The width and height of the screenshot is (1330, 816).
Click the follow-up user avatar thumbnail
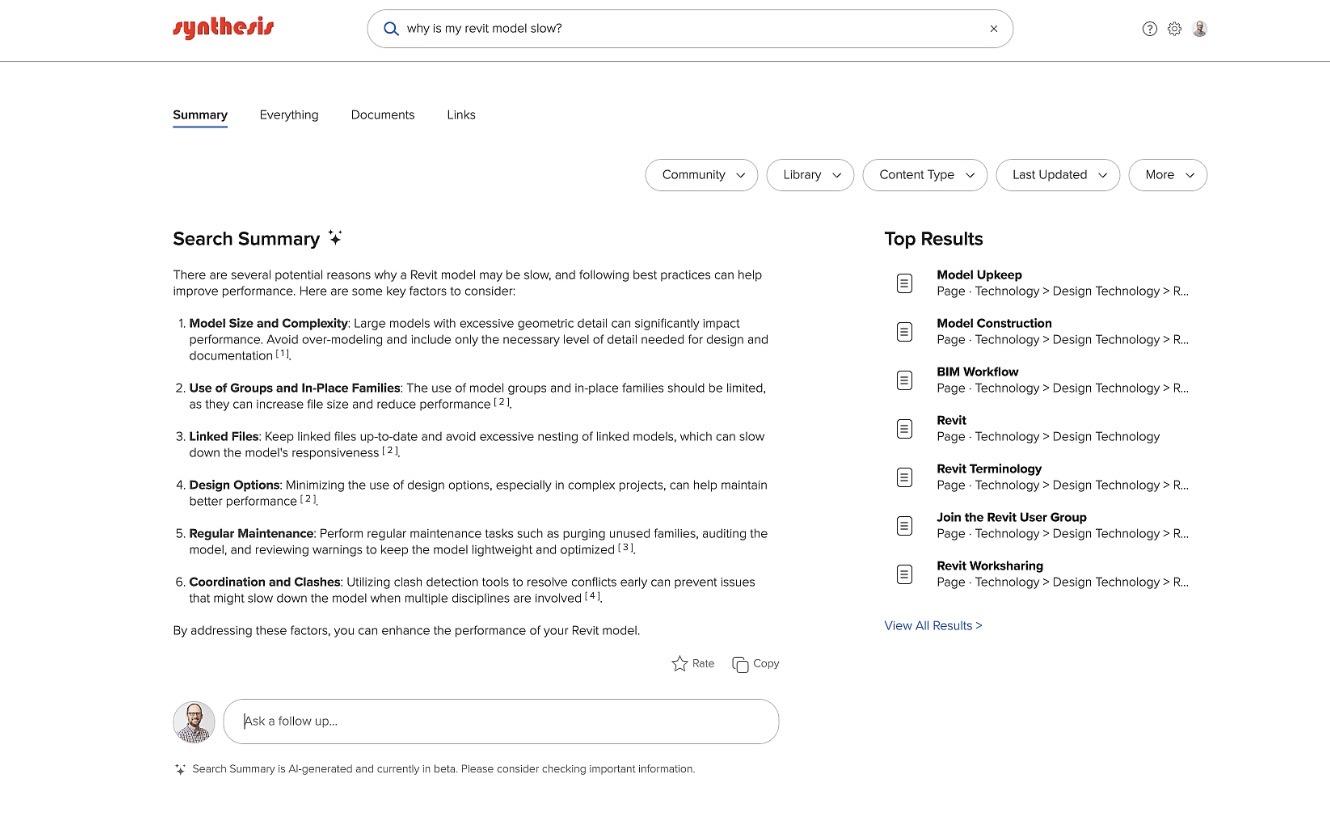(194, 721)
